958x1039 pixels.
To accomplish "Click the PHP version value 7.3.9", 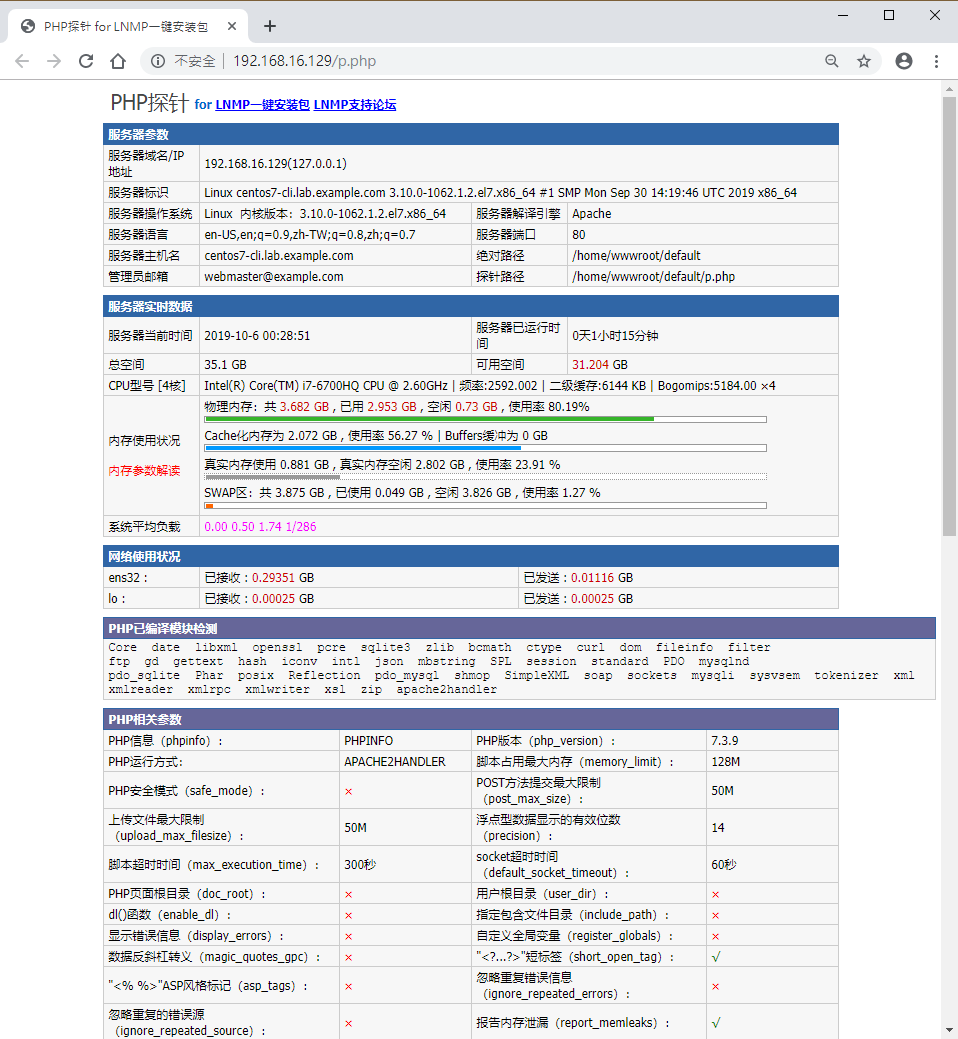I will pos(724,741).
